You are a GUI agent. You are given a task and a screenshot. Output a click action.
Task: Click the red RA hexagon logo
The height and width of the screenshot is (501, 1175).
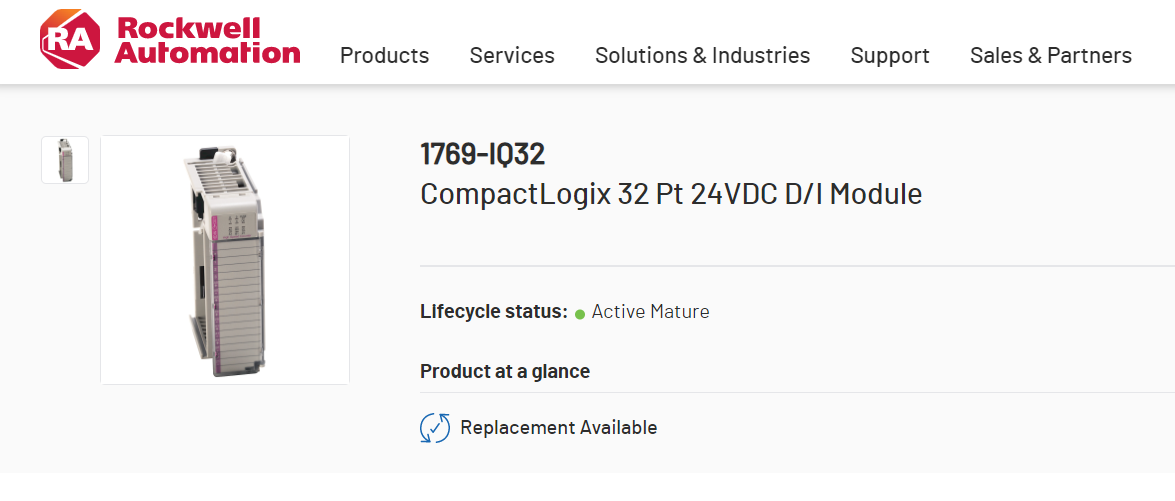click(x=70, y=40)
